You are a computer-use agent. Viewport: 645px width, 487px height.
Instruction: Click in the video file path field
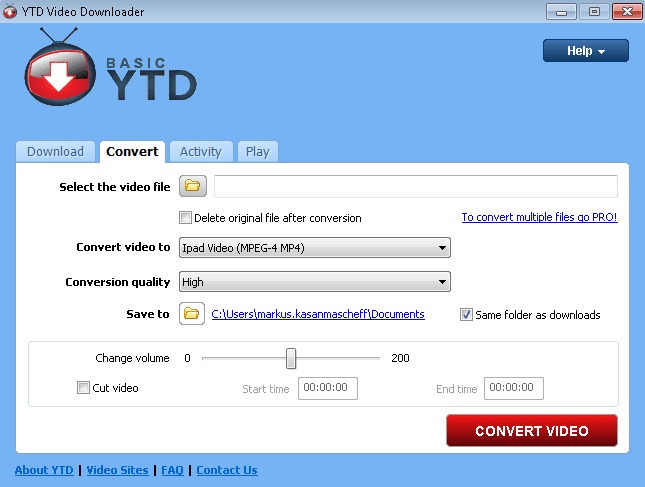[415, 186]
